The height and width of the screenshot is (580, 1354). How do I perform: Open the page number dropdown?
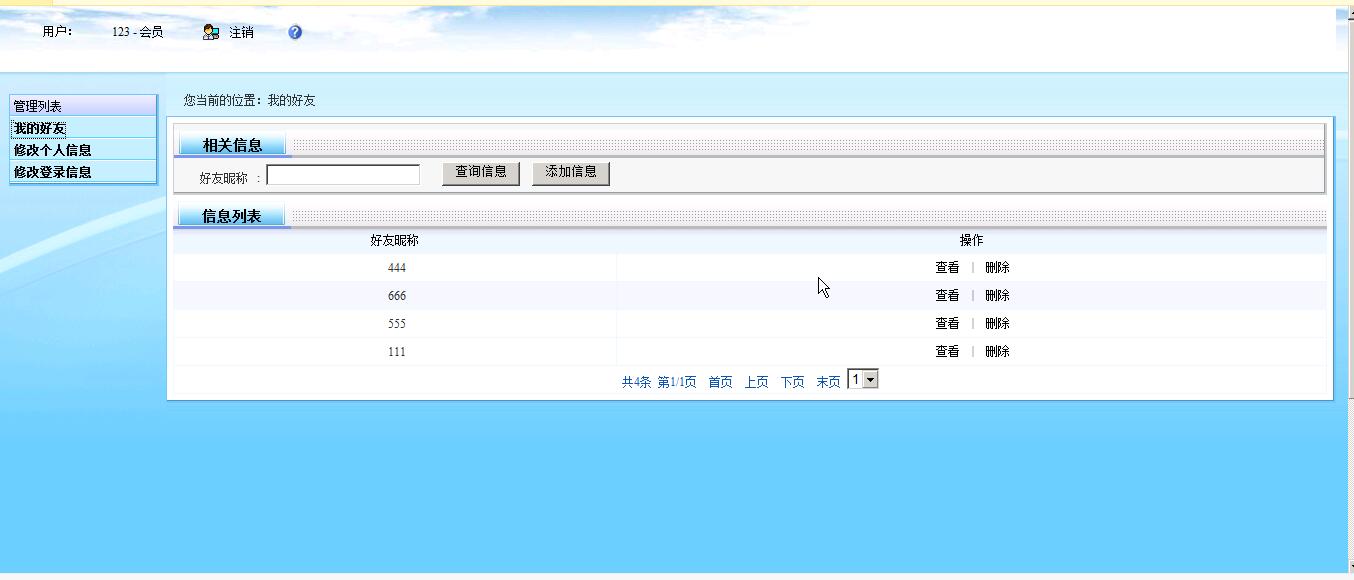coord(863,379)
